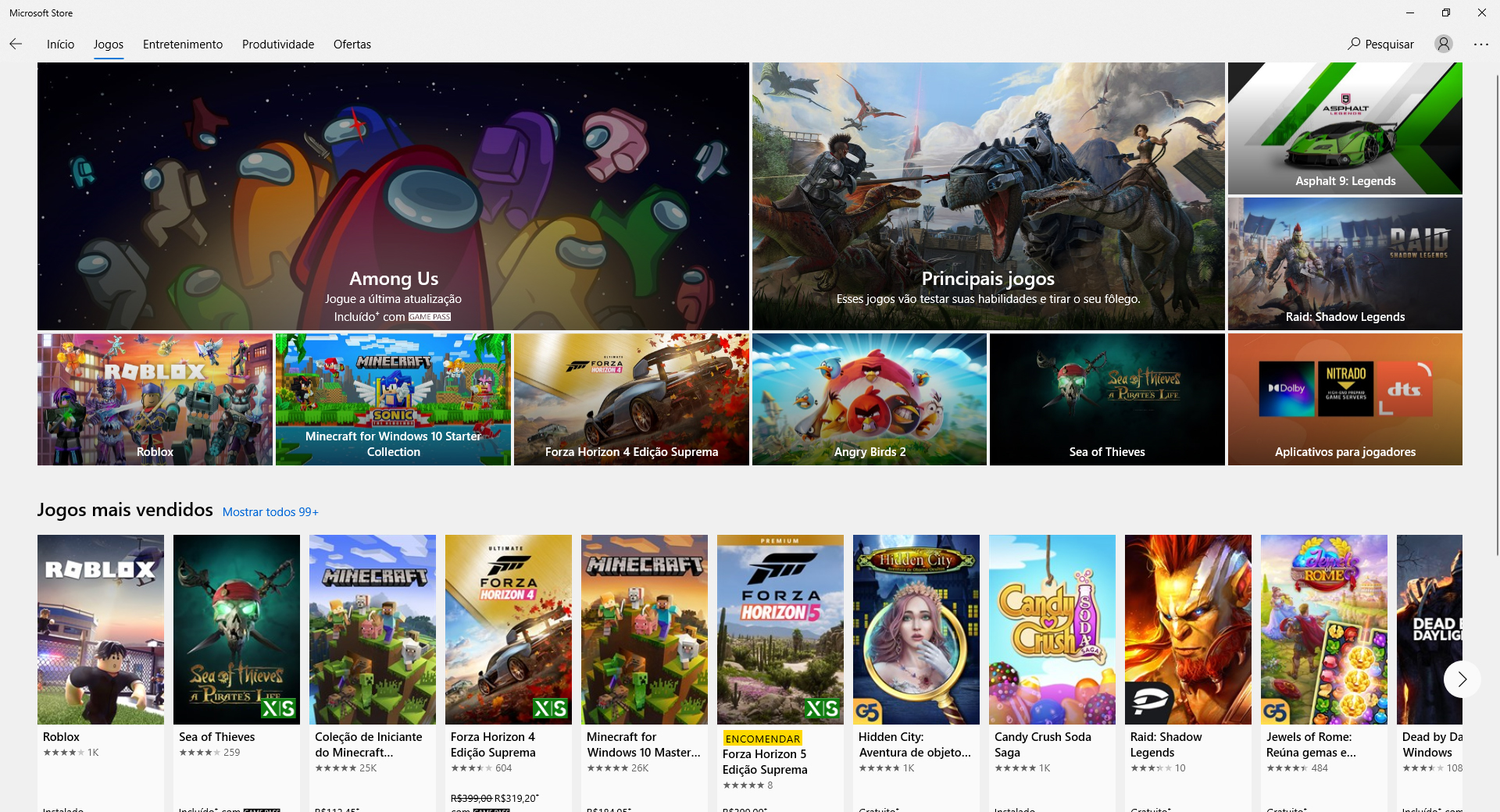Click the Jogos mais vendidos heading
This screenshot has width=1500, height=812.
click(x=125, y=510)
